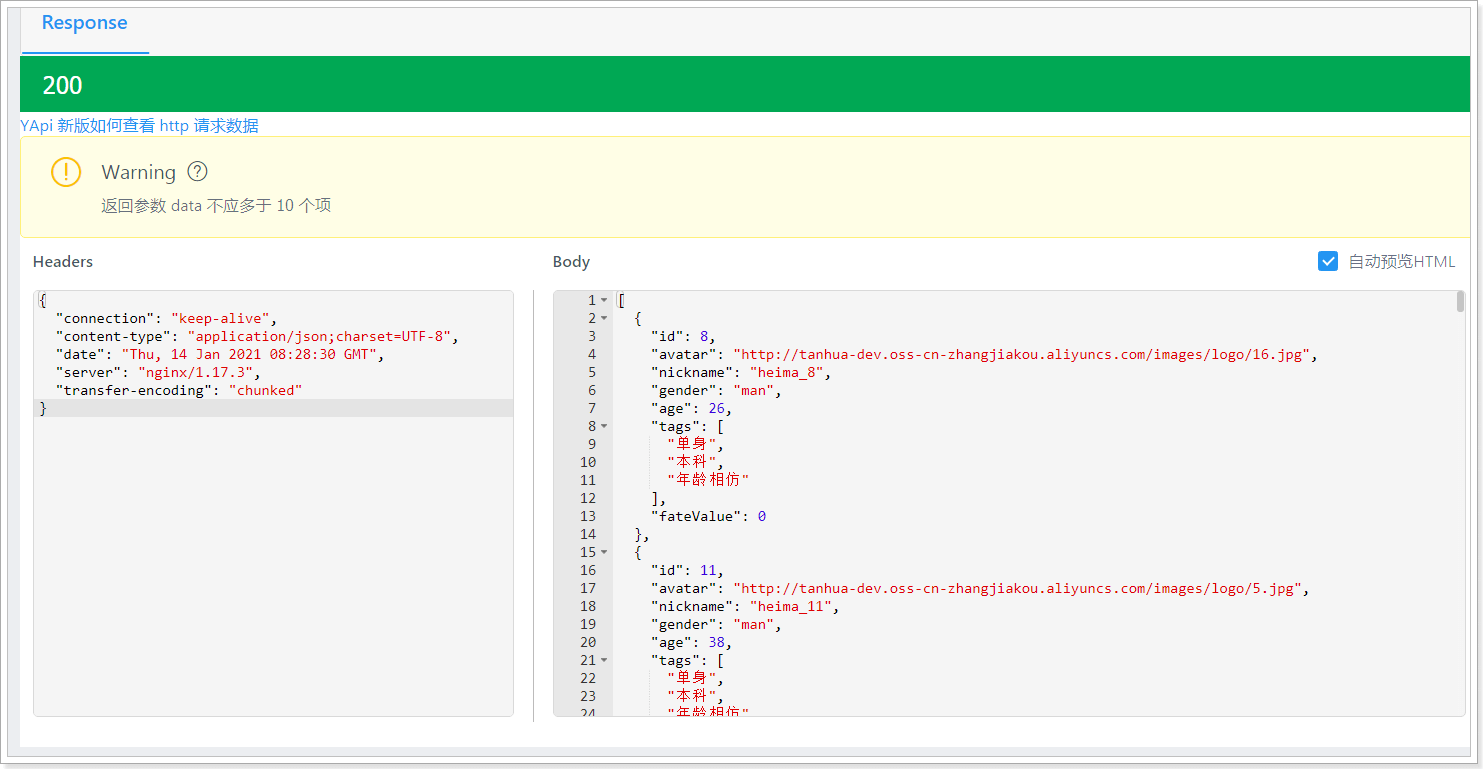Click the "chunked" transfer-encoding value

(265, 390)
